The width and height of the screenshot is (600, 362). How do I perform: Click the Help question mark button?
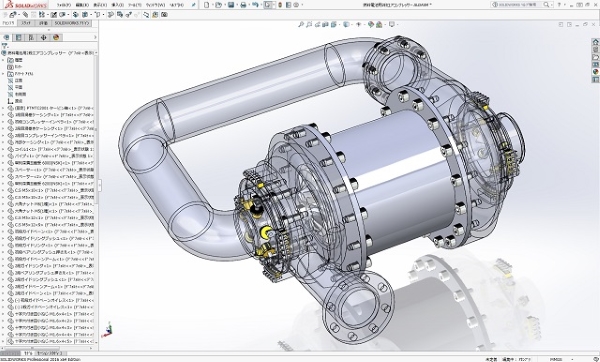(x=559, y=5)
